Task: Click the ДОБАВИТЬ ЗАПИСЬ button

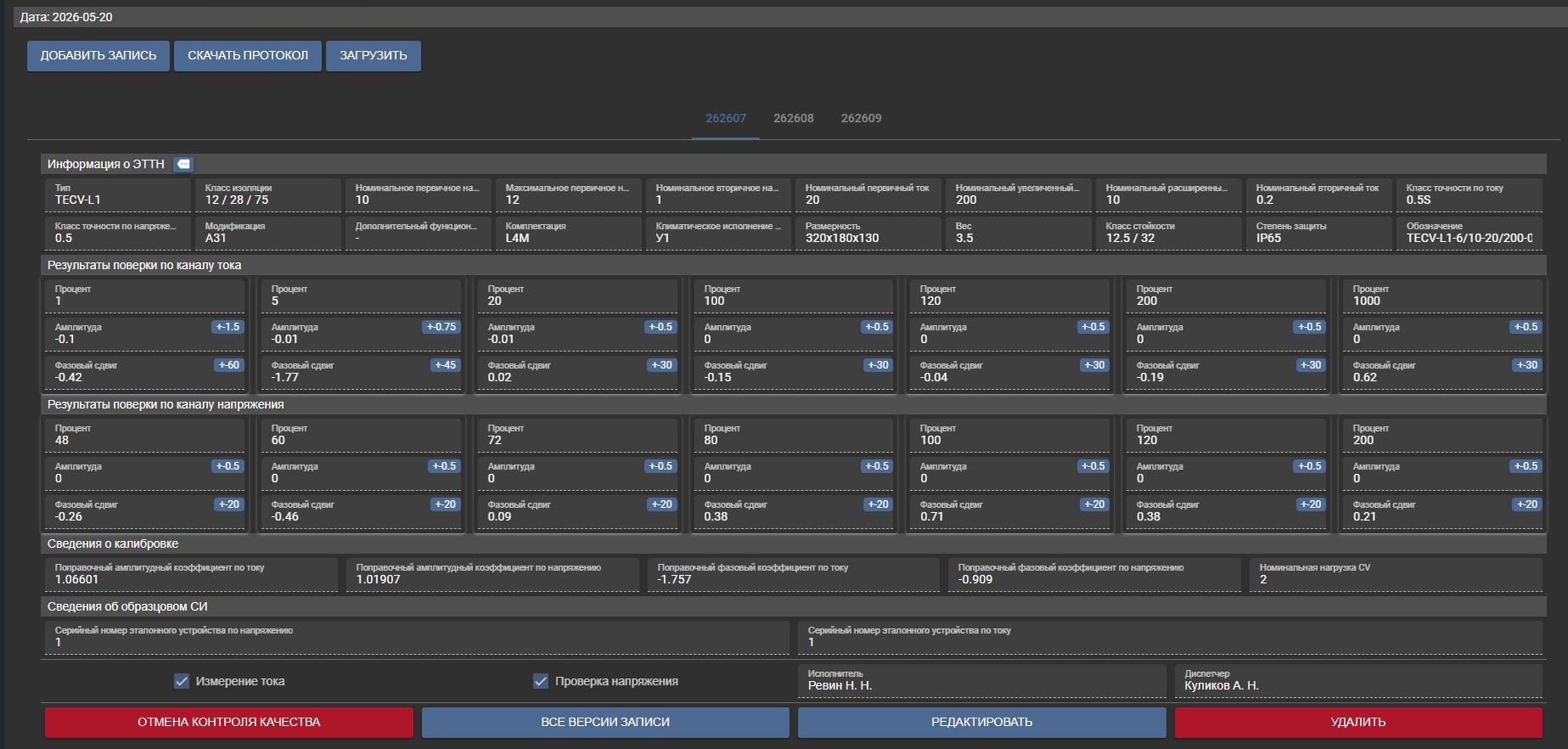Action: tap(98, 55)
